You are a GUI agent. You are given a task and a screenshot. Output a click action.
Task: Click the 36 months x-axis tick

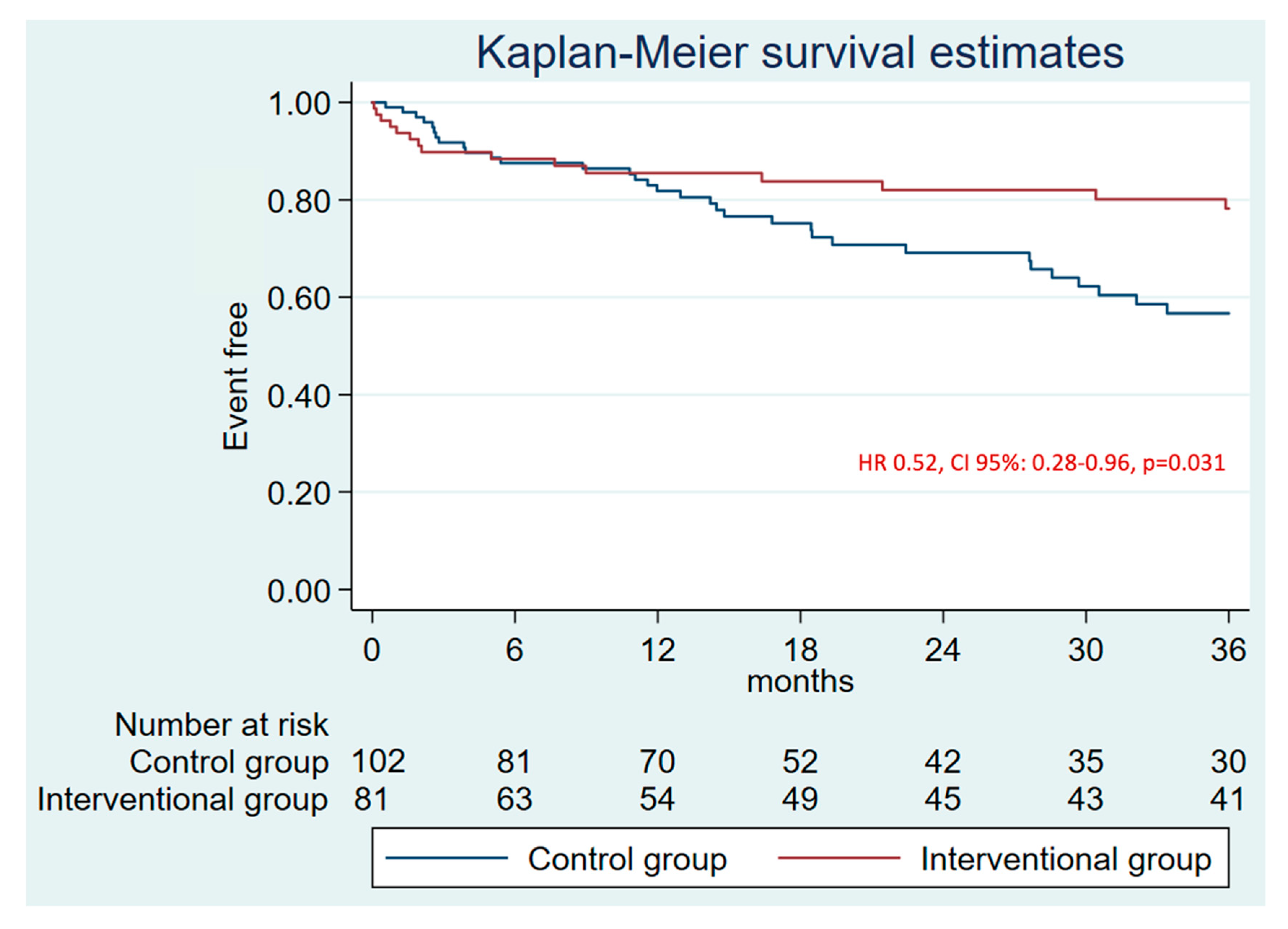coord(1228,650)
